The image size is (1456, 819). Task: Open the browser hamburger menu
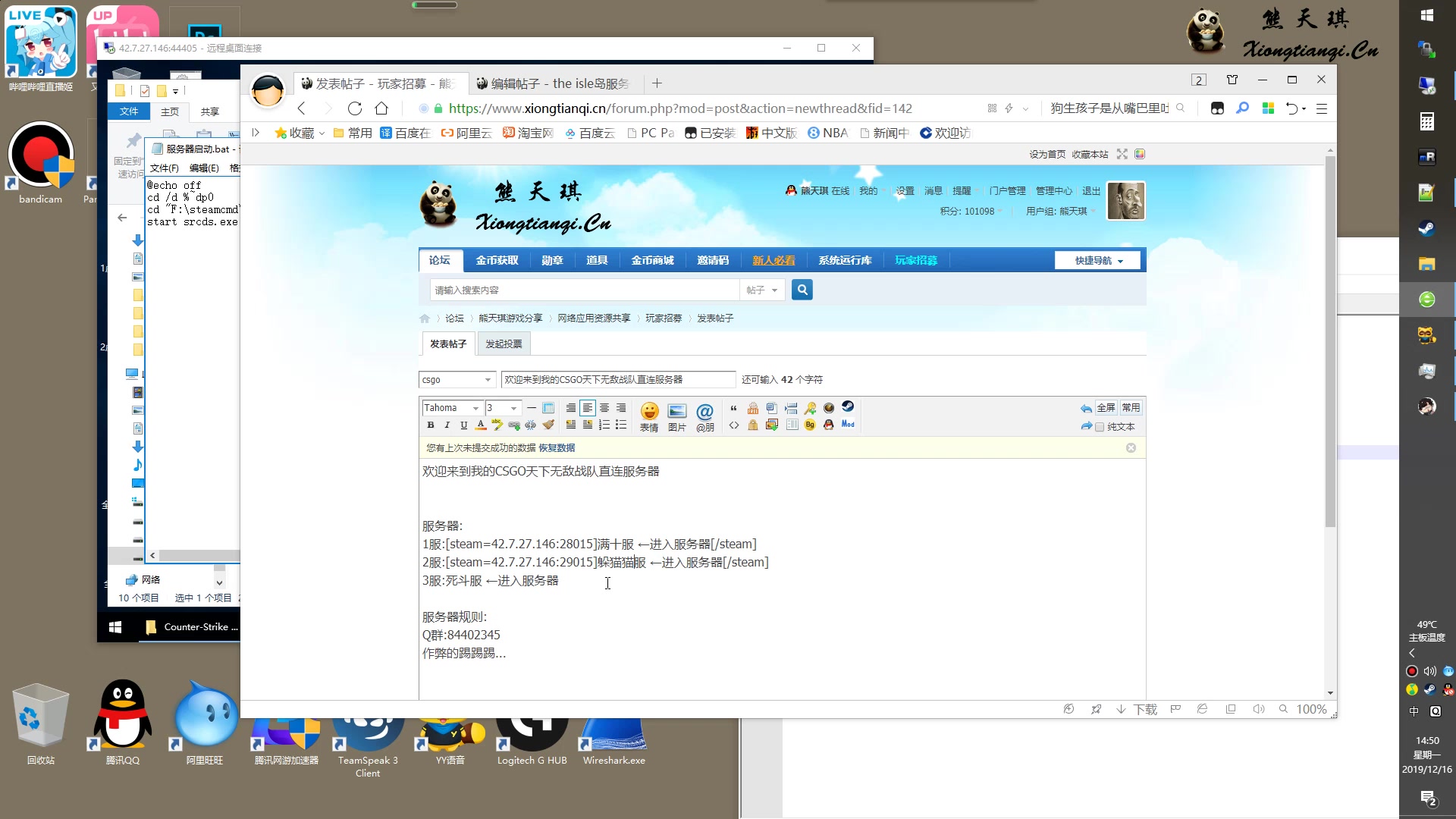pos(1322,108)
